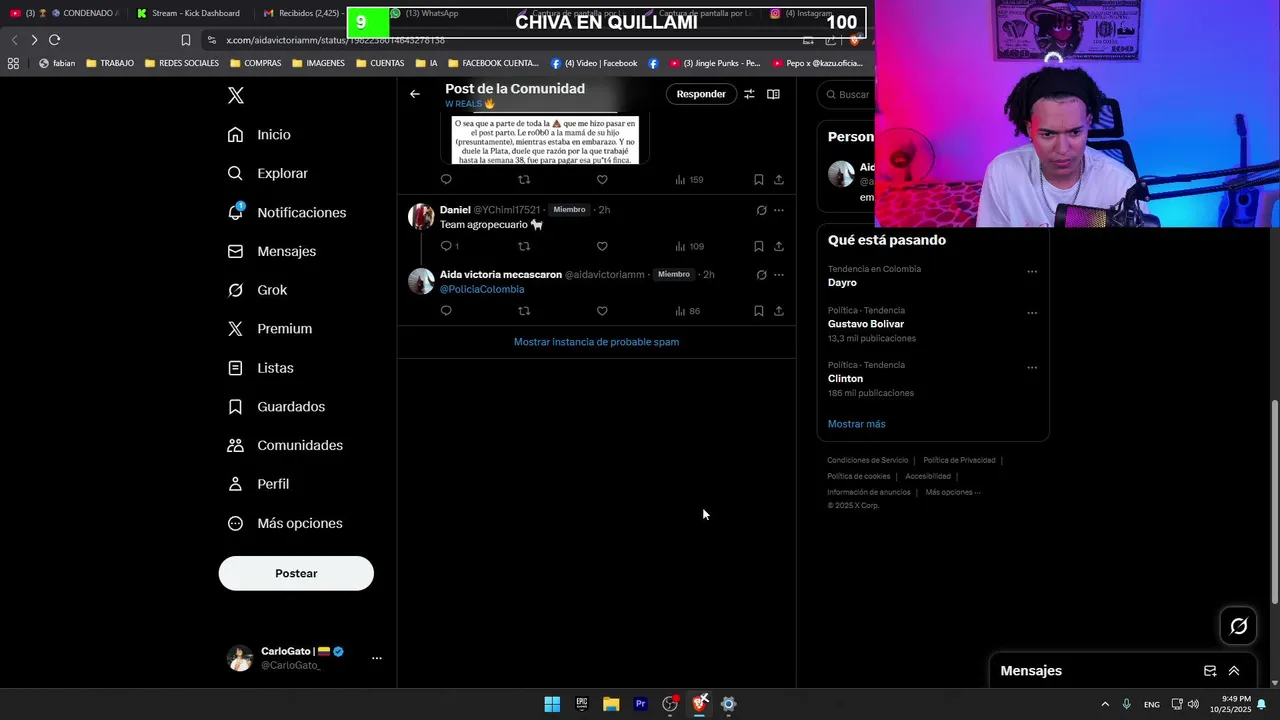1280x720 pixels.
Task: View analytics with 109 views on Daniel's post
Action: [689, 246]
